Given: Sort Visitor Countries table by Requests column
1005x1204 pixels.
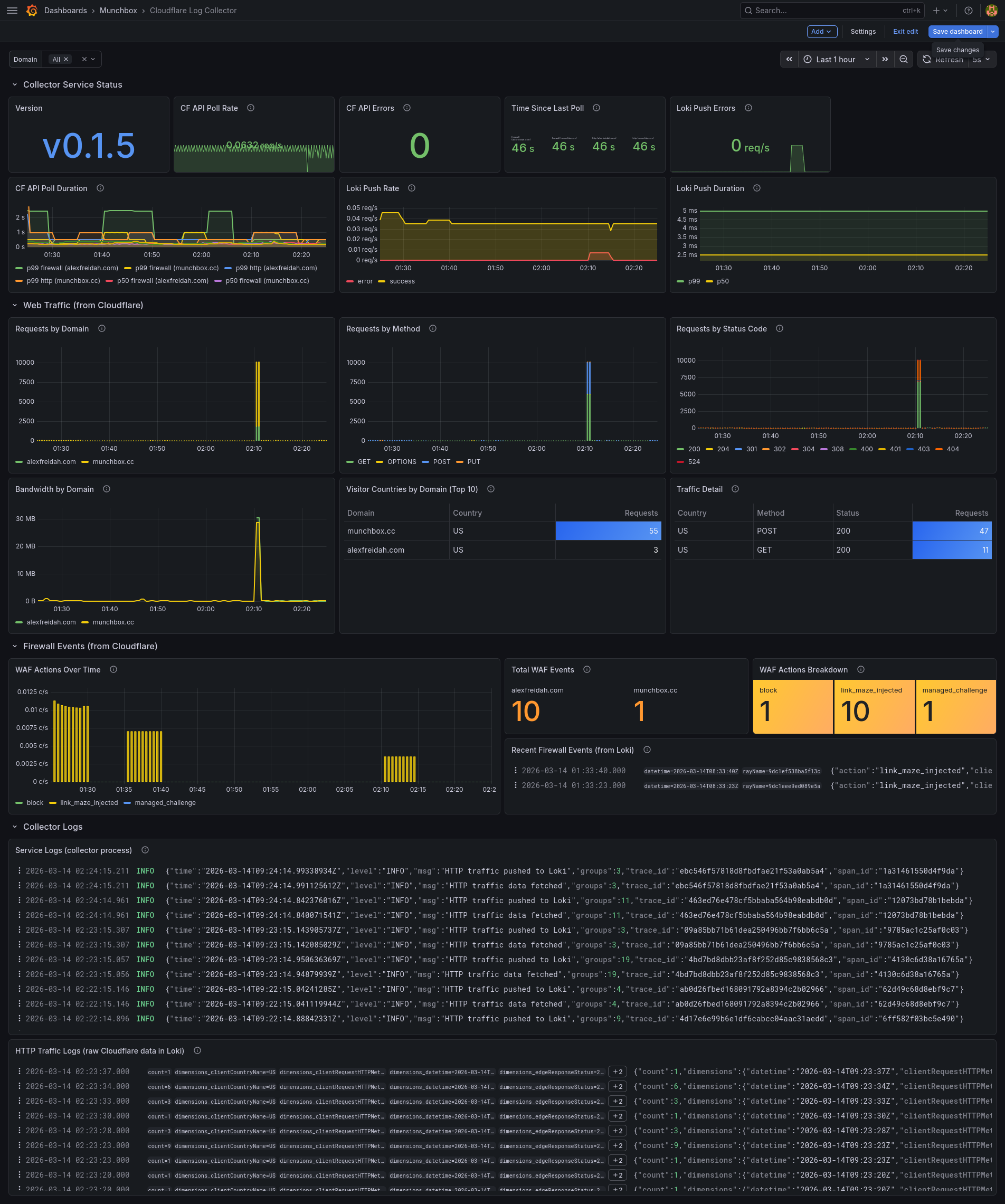Looking at the screenshot, I should coord(641,513).
